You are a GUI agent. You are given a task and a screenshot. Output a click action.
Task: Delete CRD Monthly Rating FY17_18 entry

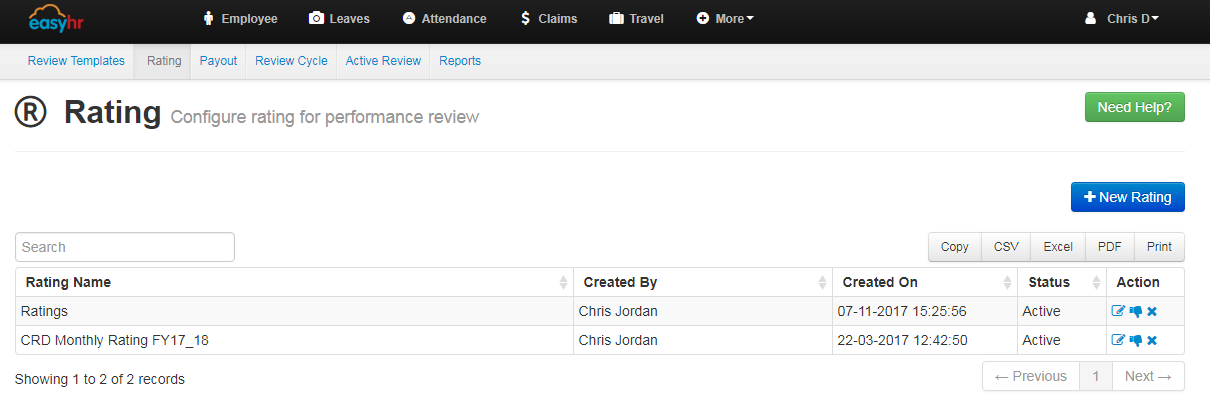pyautogui.click(x=1152, y=341)
